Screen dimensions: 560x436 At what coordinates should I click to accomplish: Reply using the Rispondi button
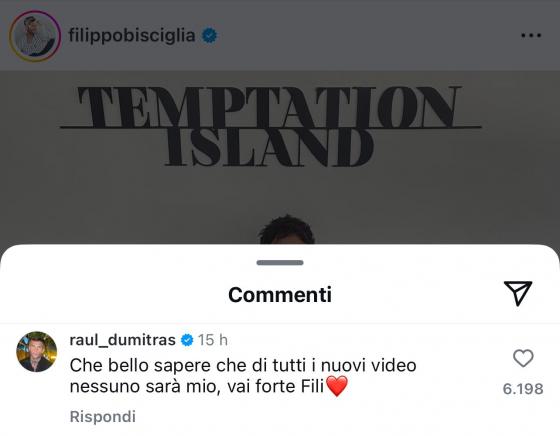103,417
